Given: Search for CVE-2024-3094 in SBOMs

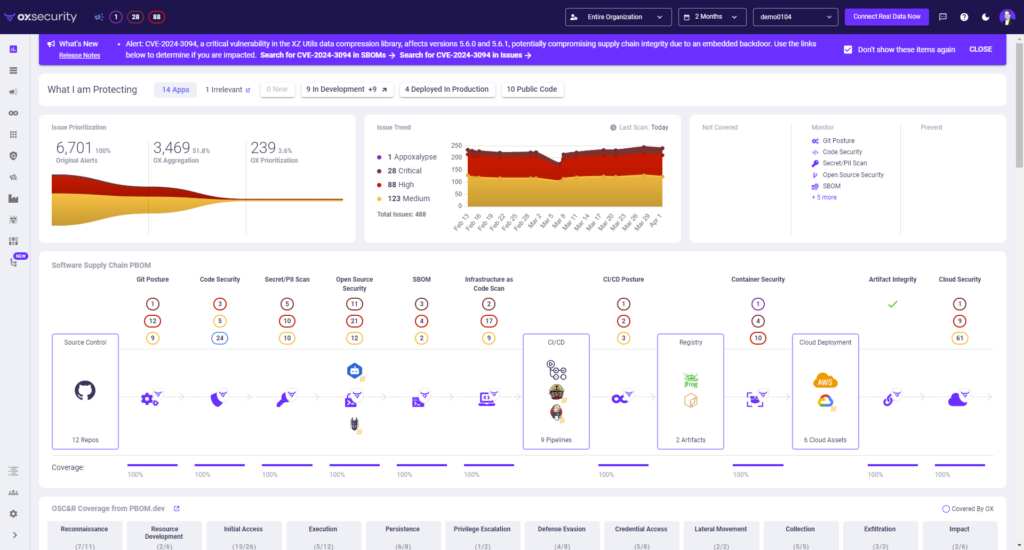Looking at the screenshot, I should [327, 56].
